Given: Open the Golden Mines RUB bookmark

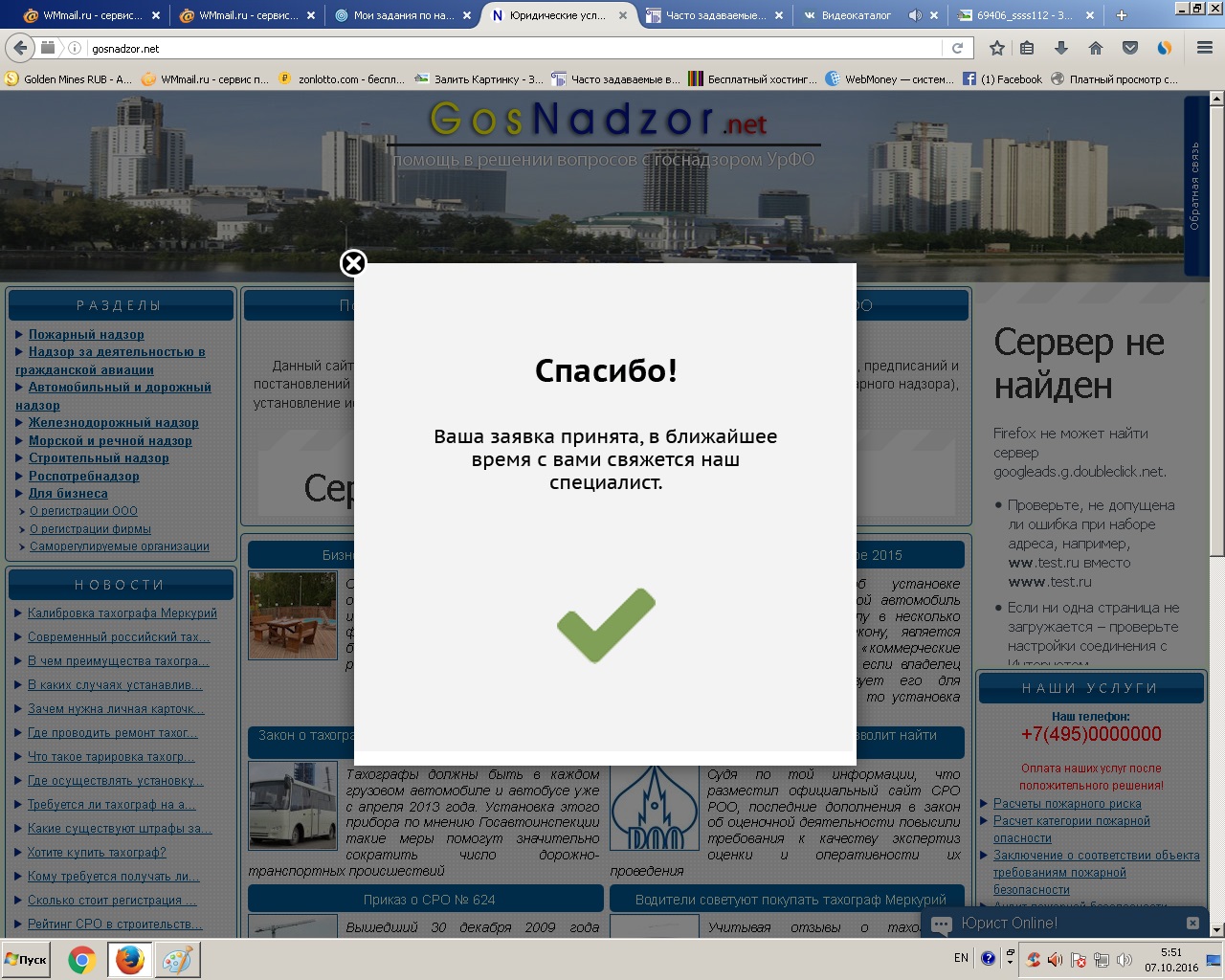Looking at the screenshot, I should [x=69, y=79].
